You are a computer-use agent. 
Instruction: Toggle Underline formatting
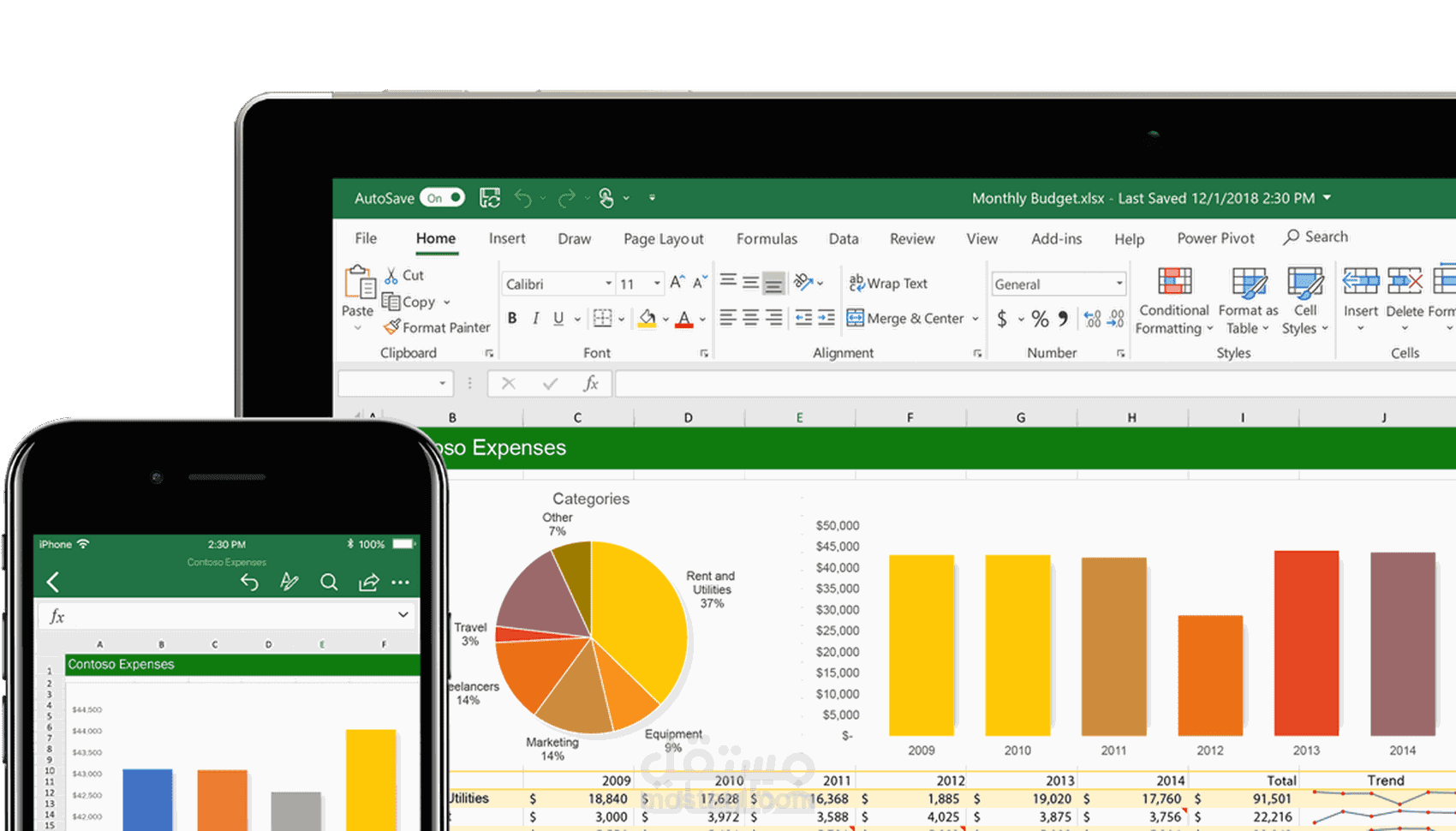(558, 319)
